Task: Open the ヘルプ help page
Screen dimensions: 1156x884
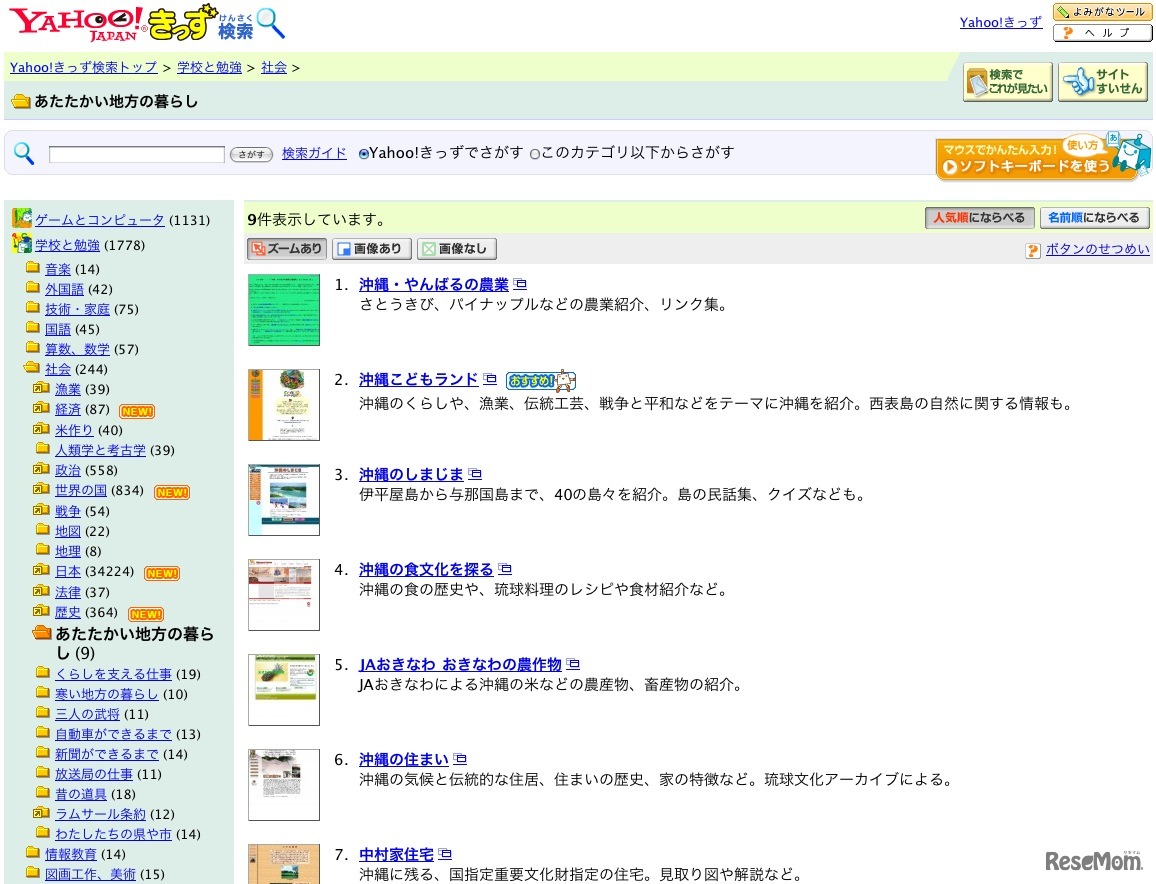Action: click(1102, 32)
